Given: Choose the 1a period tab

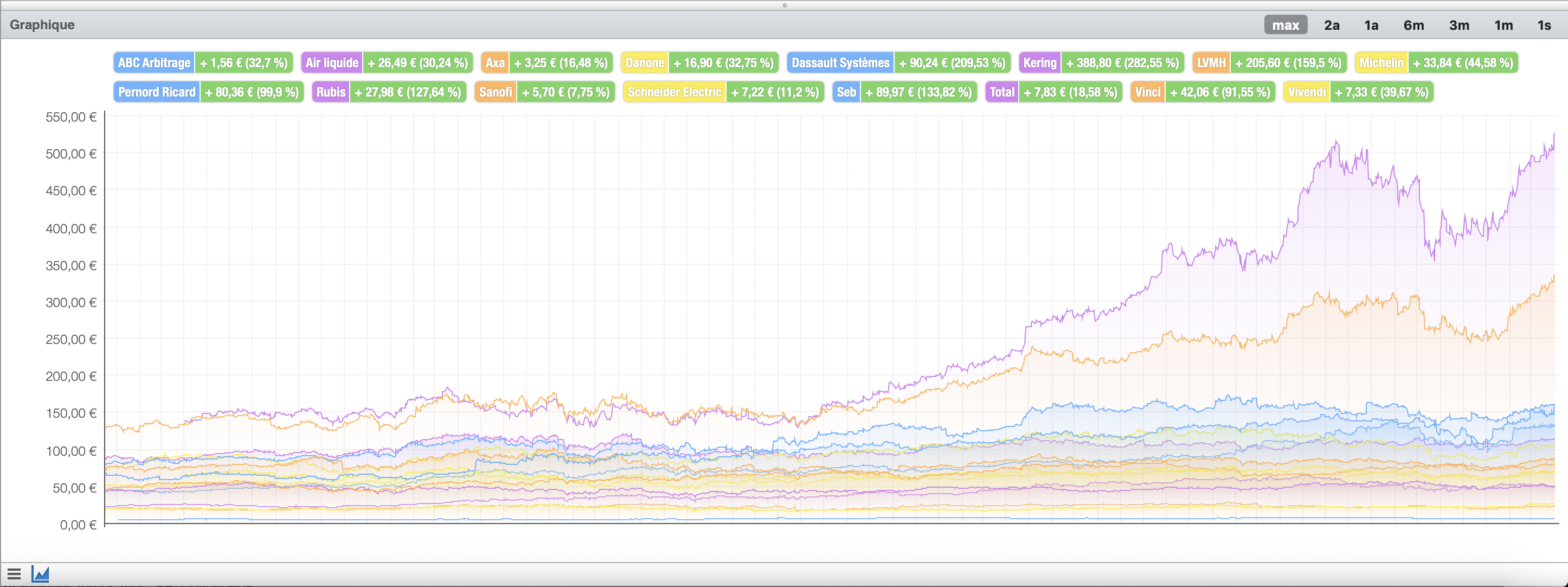Looking at the screenshot, I should click(x=1371, y=25).
